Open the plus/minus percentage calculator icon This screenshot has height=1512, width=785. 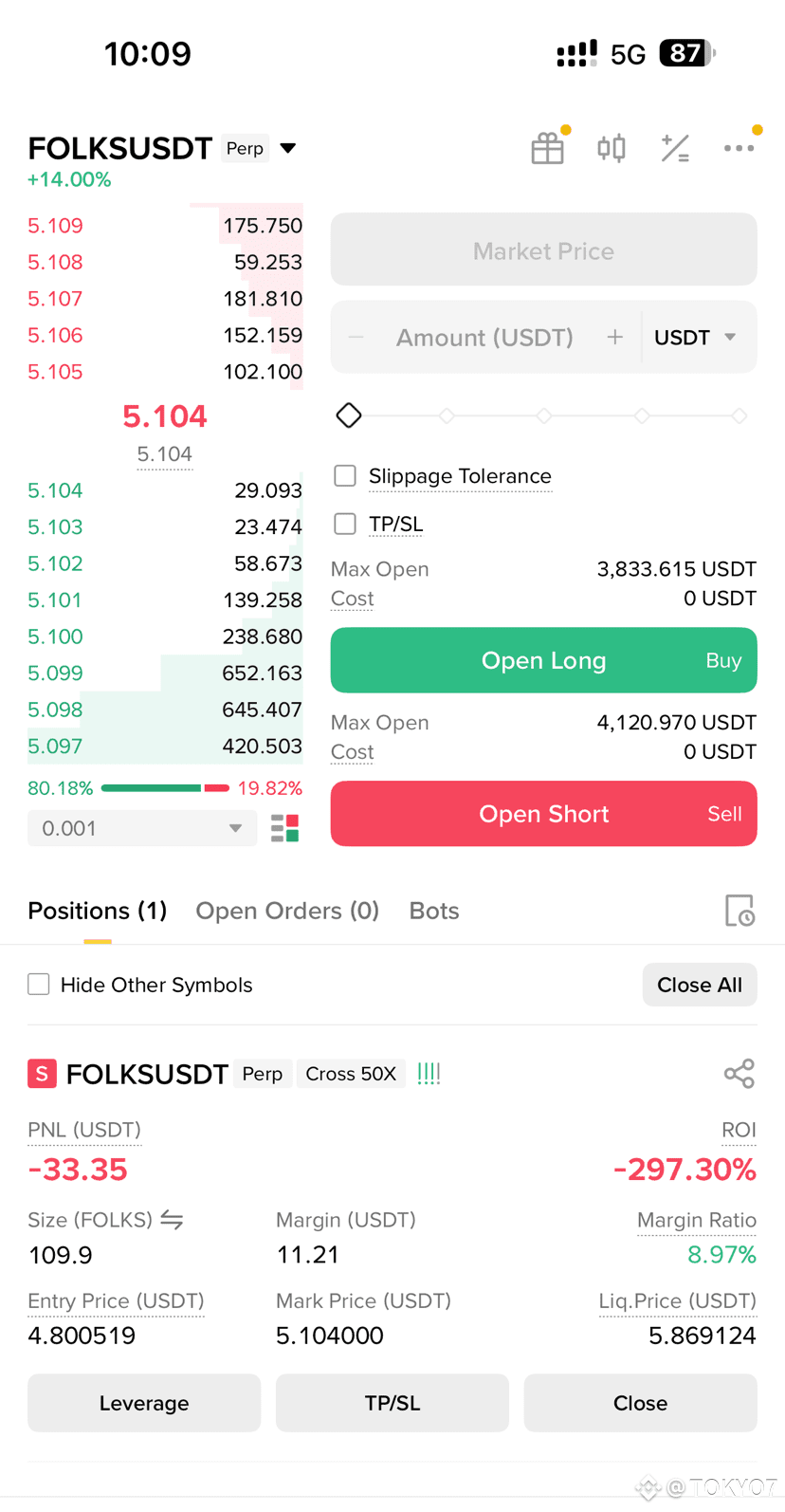(x=675, y=148)
